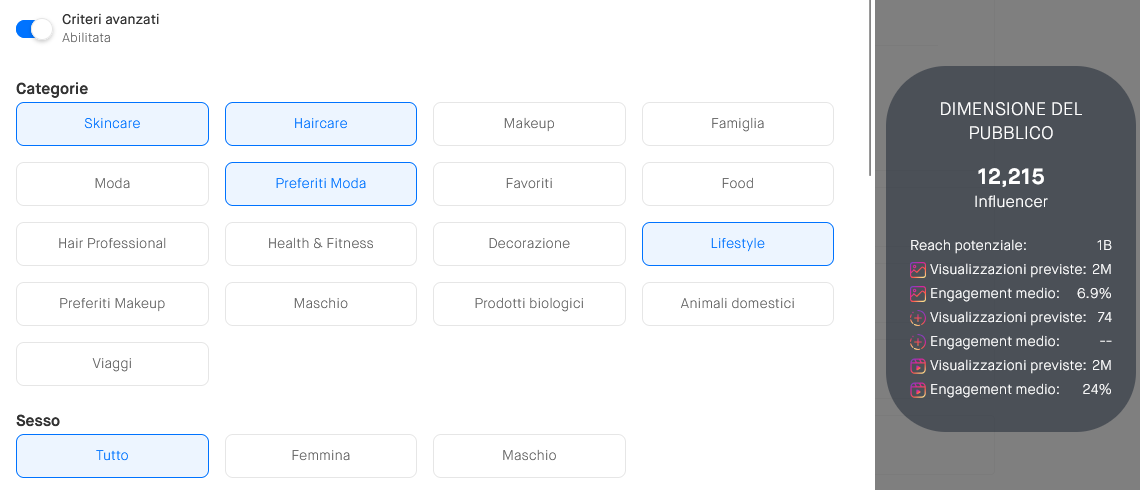Screen dimensions: 1140x490
Task: Click the reels icon beside Engagement medio 24%
Action: 918,390
